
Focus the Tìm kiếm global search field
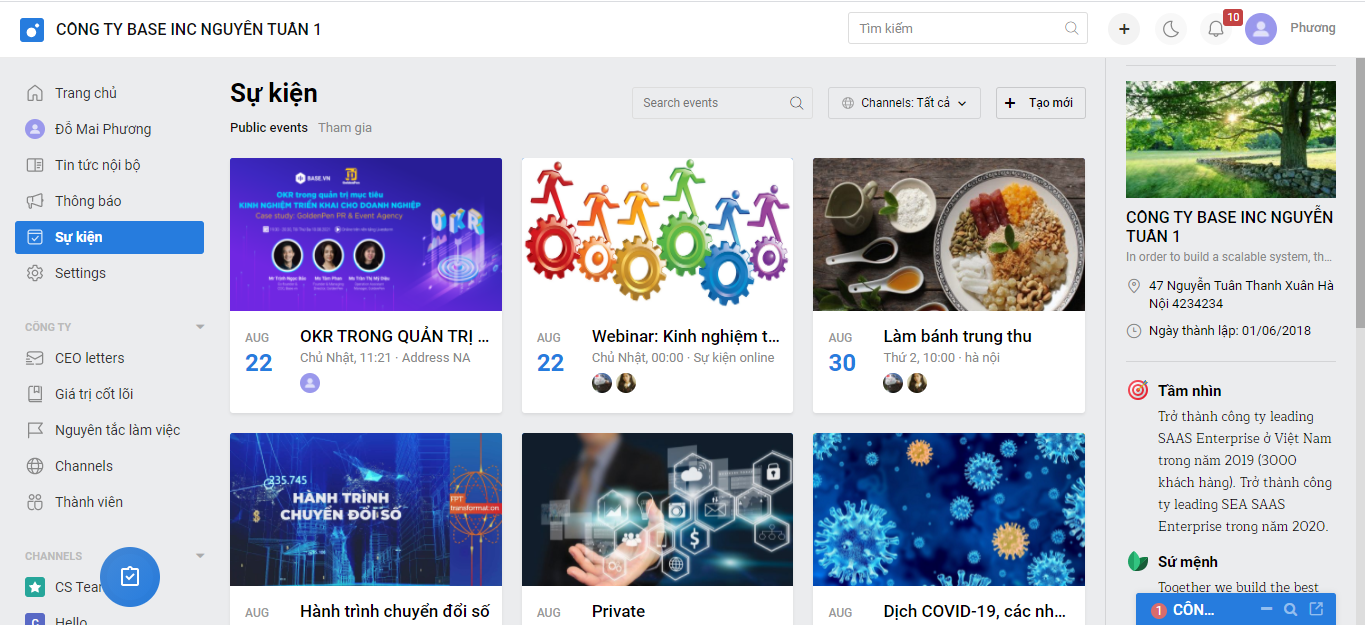[x=967, y=28]
